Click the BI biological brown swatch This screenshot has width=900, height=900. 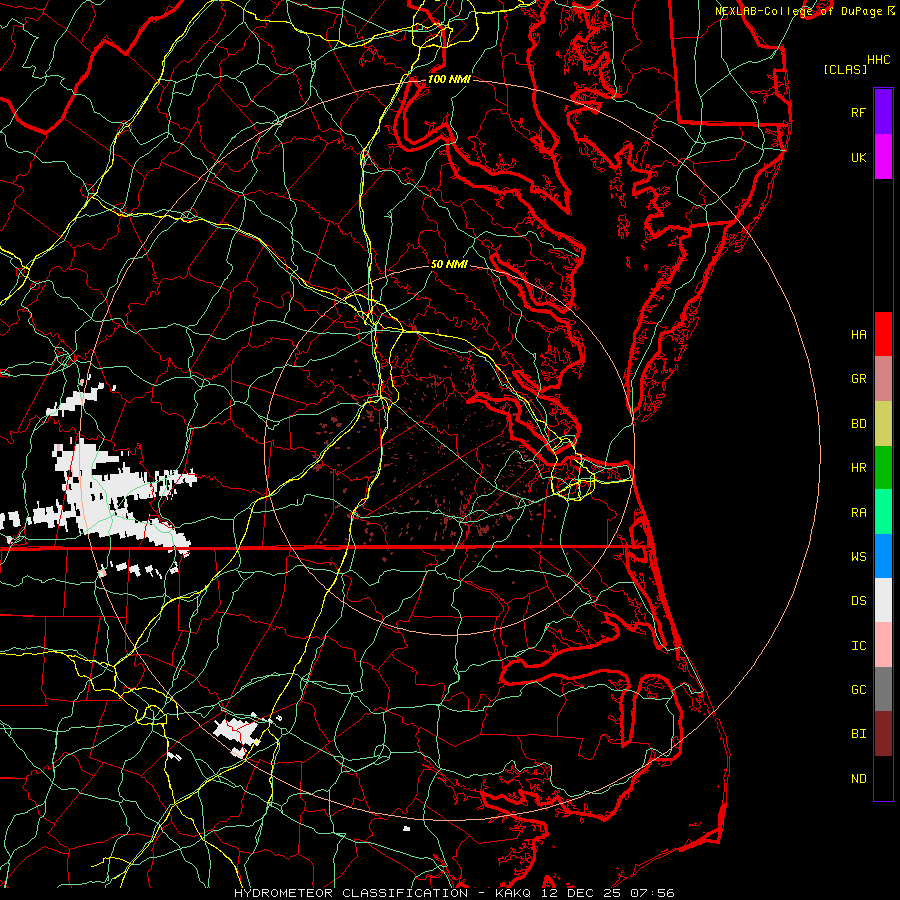click(883, 734)
